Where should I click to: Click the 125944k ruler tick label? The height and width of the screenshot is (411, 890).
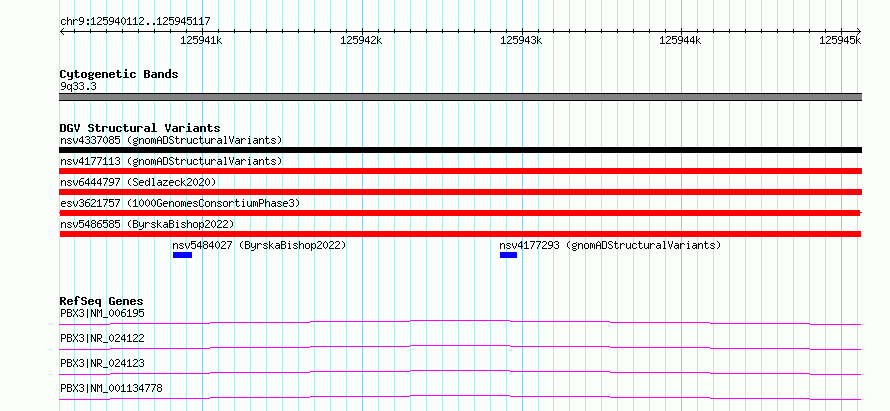tap(681, 40)
